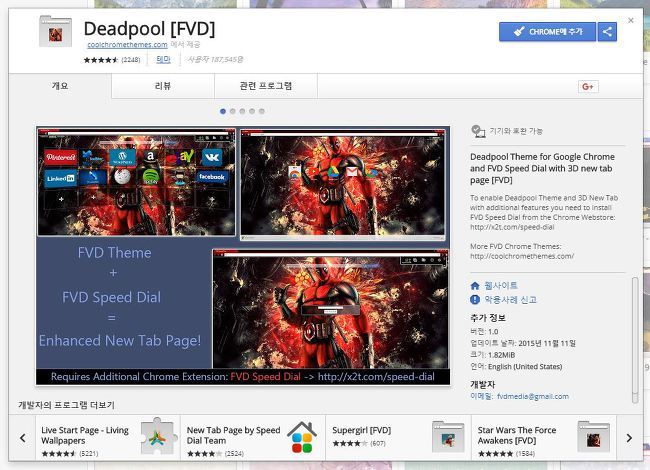
Task: Add theme with CHROME에 추가 button
Action: [548, 32]
